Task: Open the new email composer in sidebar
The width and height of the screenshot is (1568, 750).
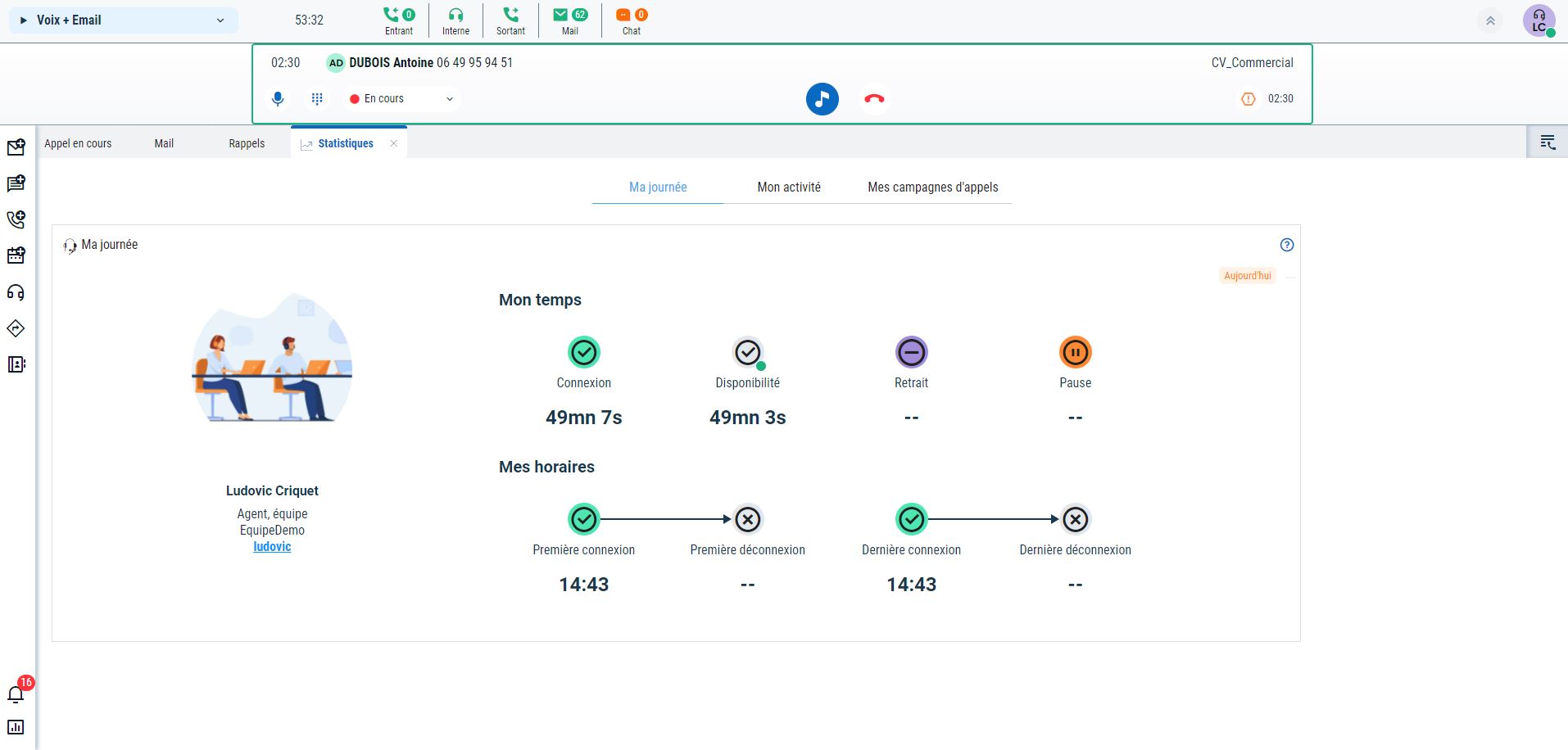Action: (x=16, y=147)
